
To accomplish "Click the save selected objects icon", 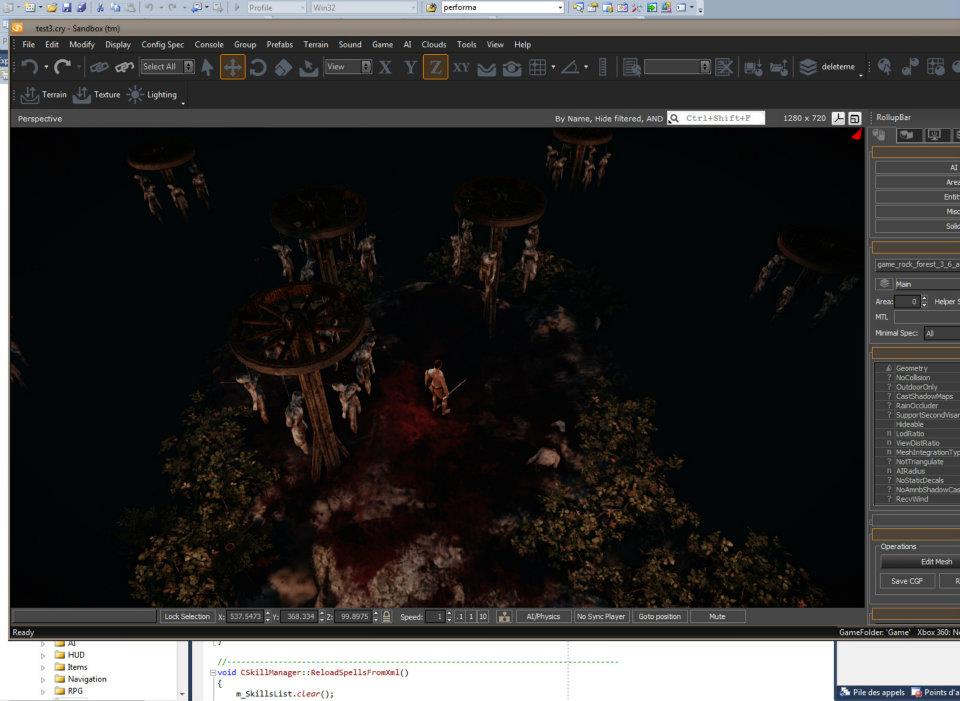I will click(753, 67).
